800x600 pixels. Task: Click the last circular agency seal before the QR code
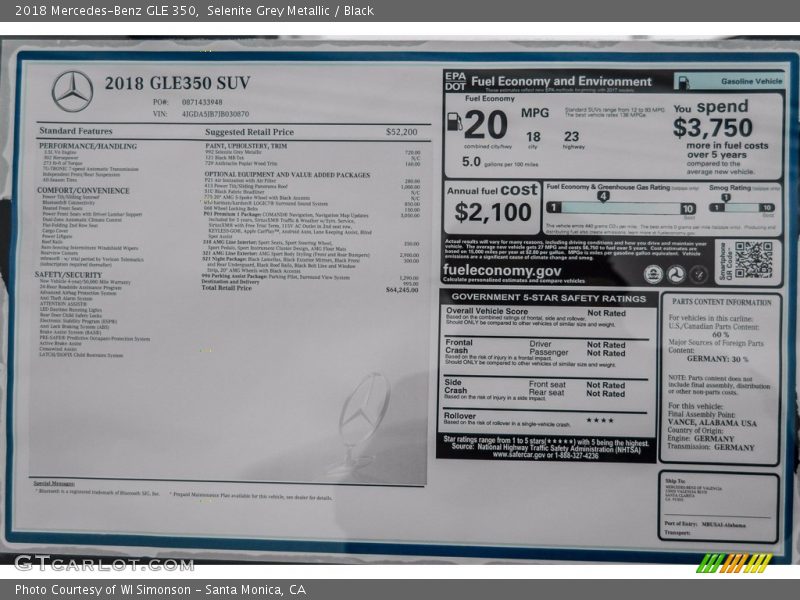(x=698, y=274)
